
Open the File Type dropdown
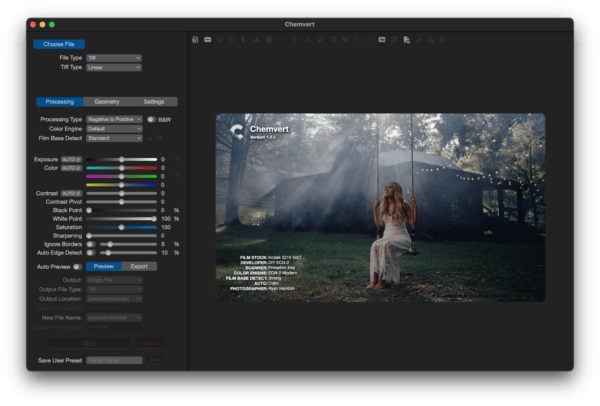(114, 58)
